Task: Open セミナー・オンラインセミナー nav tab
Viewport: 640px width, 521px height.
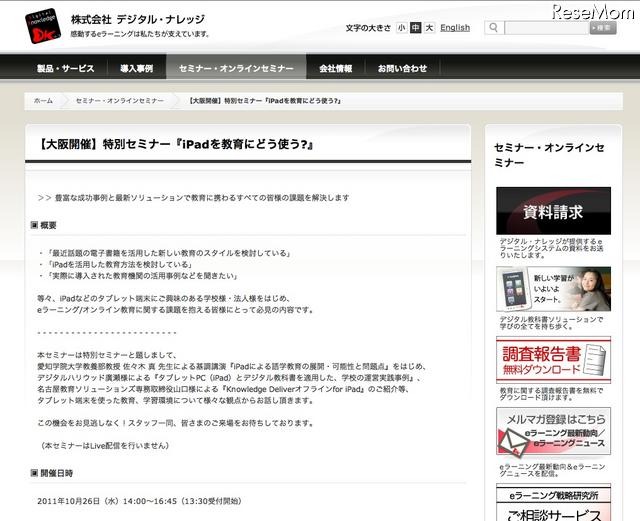Action: pos(236,68)
